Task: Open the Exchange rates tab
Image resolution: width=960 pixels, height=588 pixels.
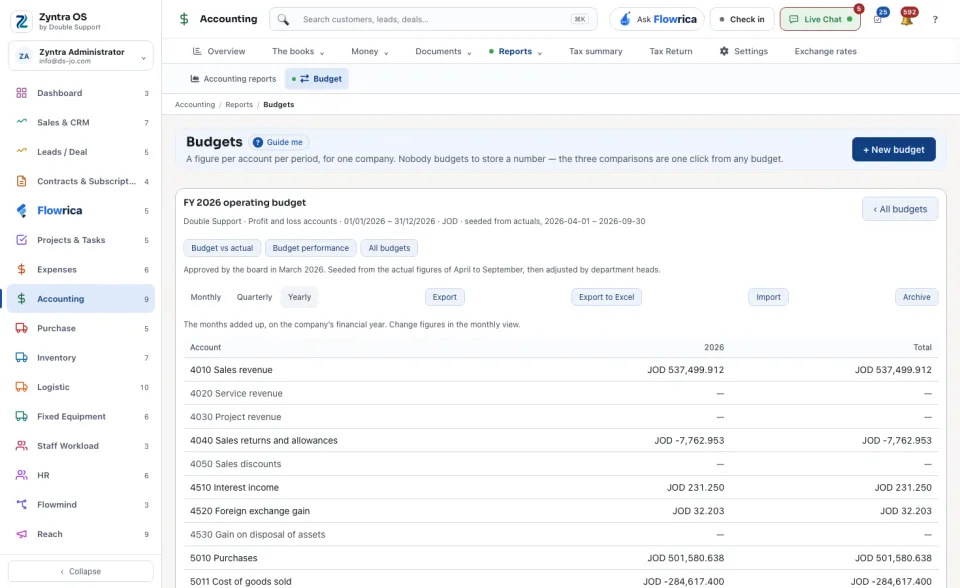Action: (x=825, y=51)
